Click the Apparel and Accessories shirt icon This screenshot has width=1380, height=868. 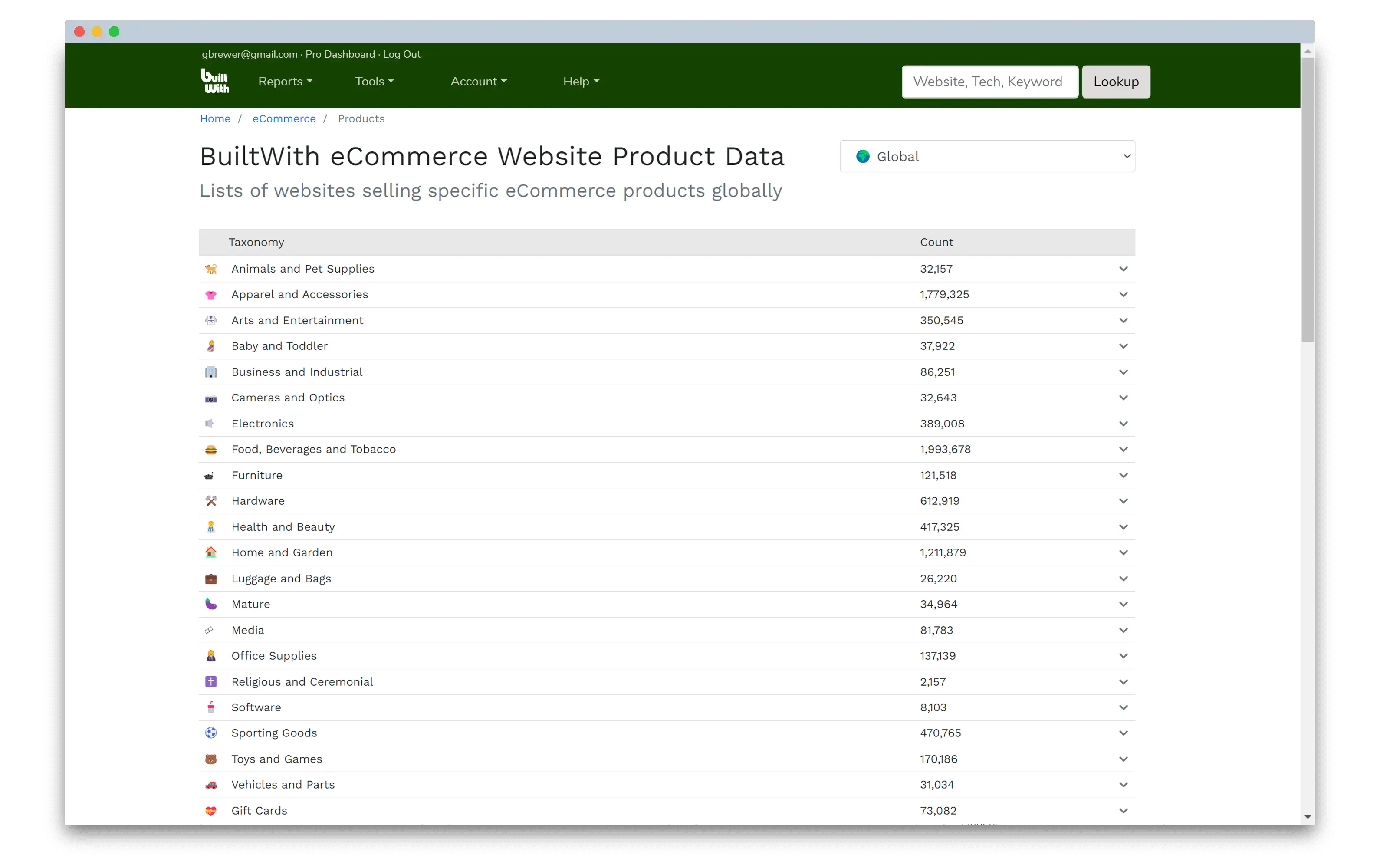211,295
